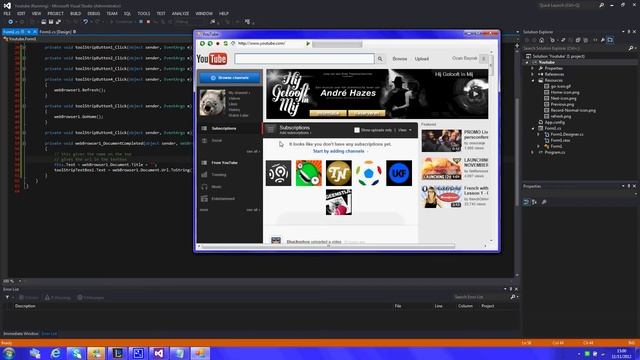Toggle the Errors filter in Error List
The image size is (640, 360).
point(29,298)
